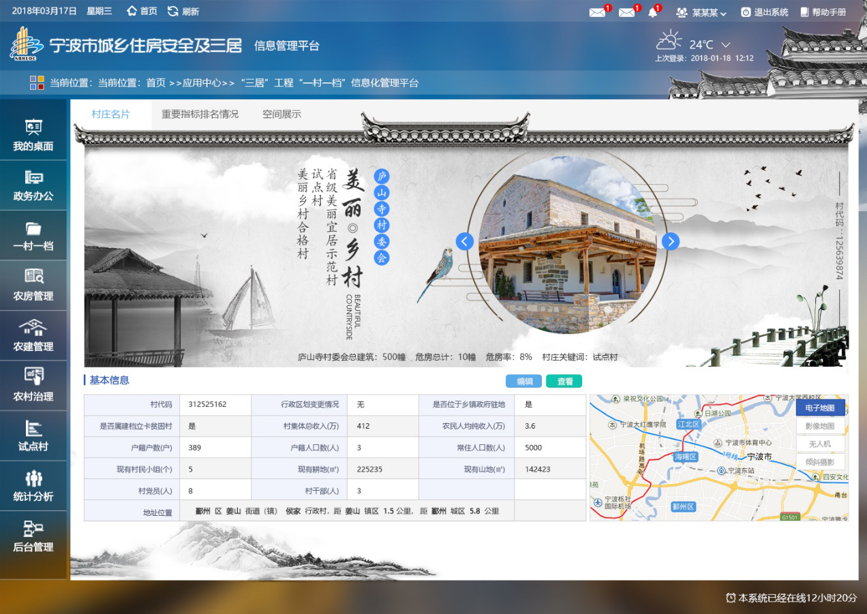Open 后台管理 in the sidebar
Viewport: 867px width, 614px height.
(x=33, y=535)
